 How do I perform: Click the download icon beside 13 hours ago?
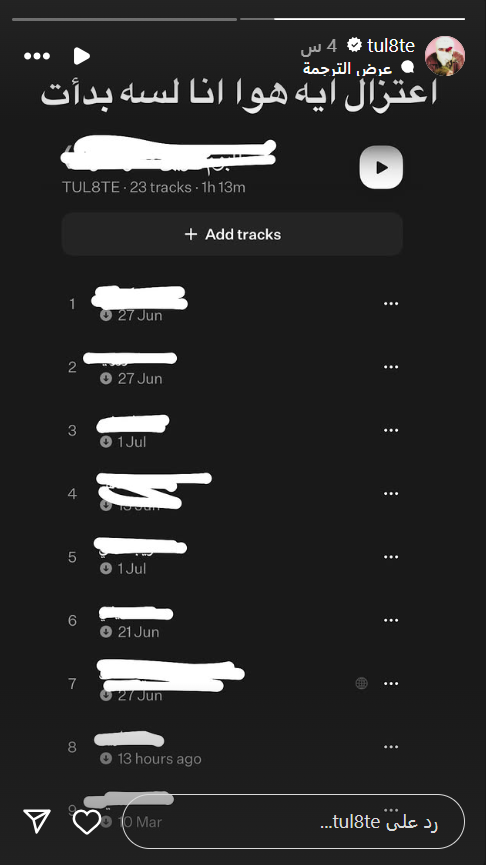click(106, 759)
